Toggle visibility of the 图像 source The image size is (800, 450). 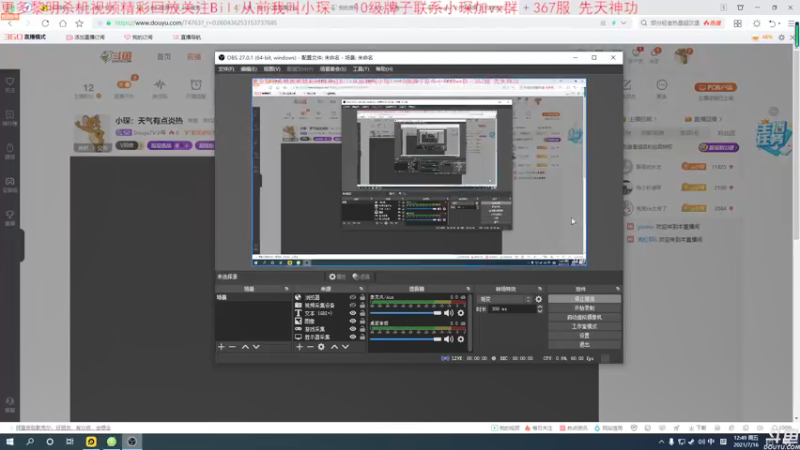click(353, 321)
